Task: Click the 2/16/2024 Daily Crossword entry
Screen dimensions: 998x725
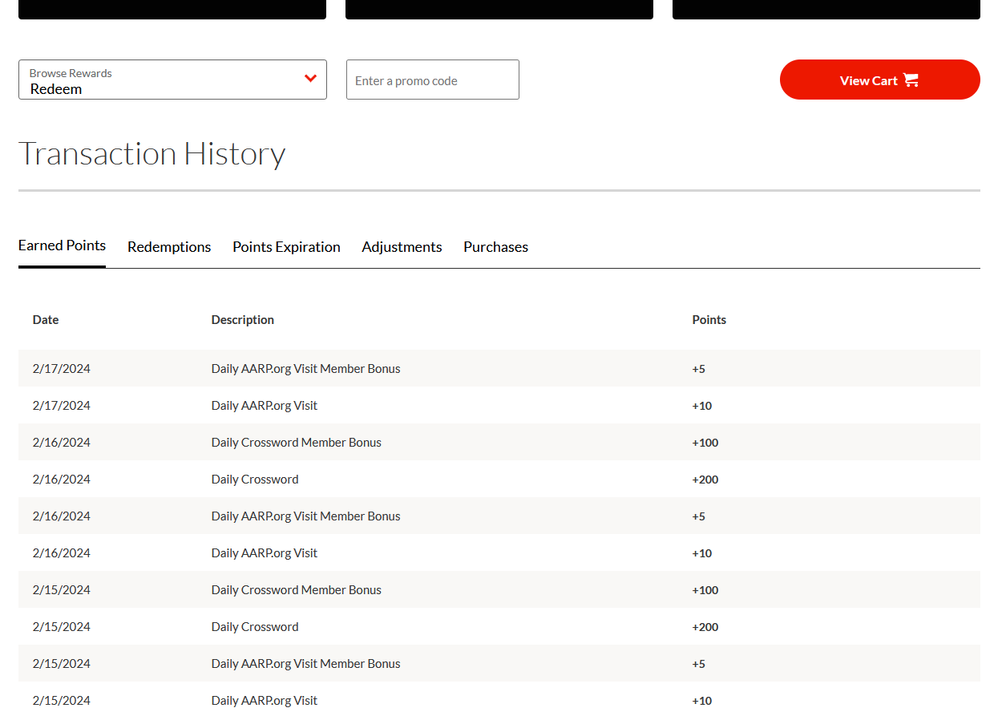Action: [255, 480]
